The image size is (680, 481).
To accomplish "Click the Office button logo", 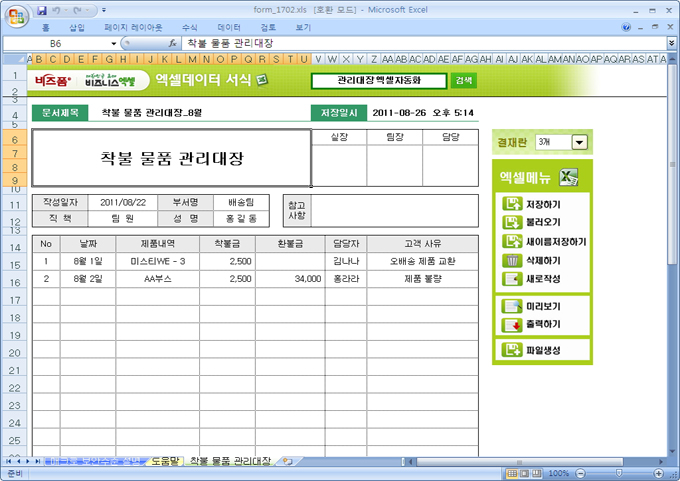I will 16,16.
